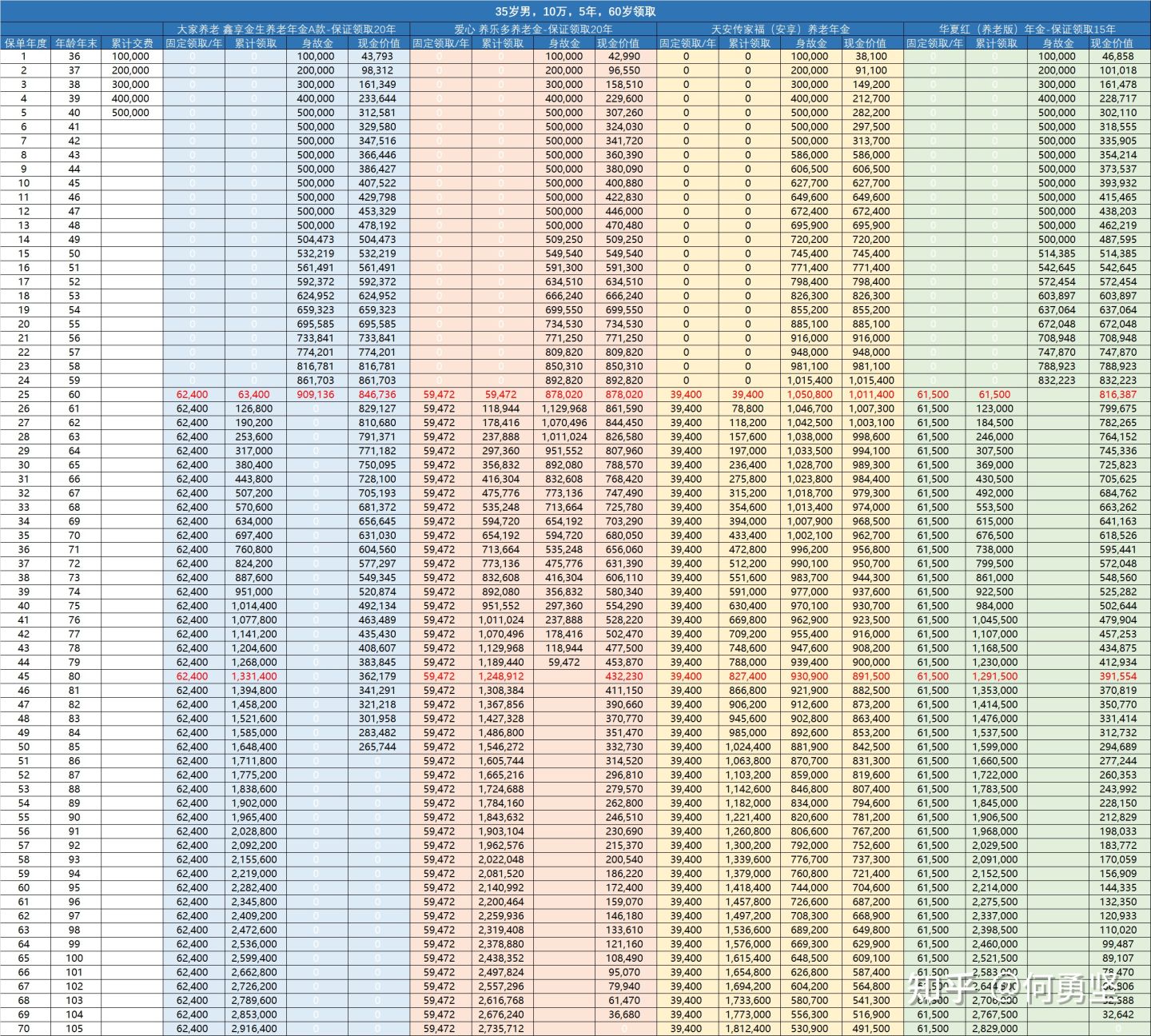Click the cell with 648,500

(x=810, y=958)
